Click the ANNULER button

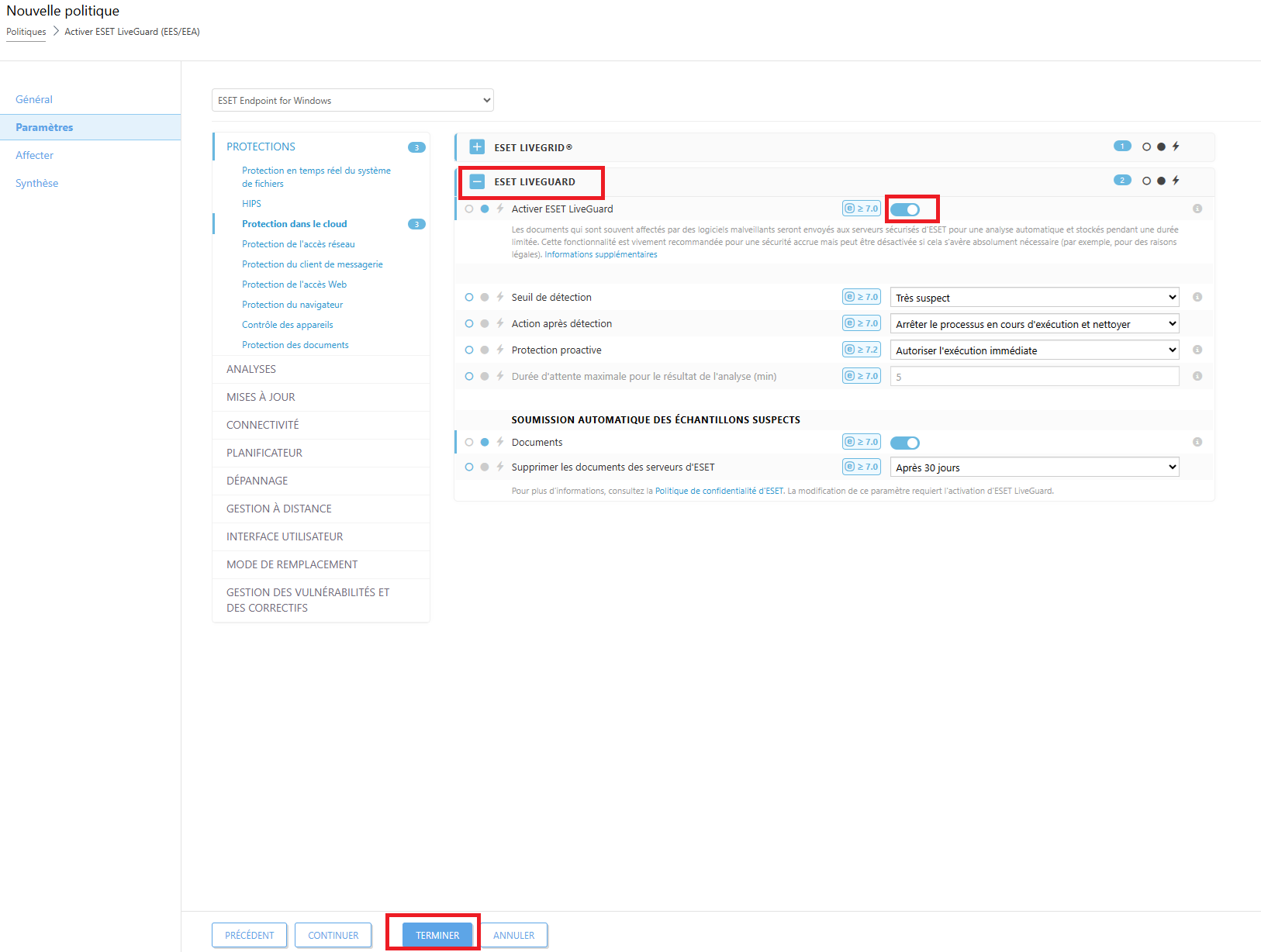pos(513,935)
